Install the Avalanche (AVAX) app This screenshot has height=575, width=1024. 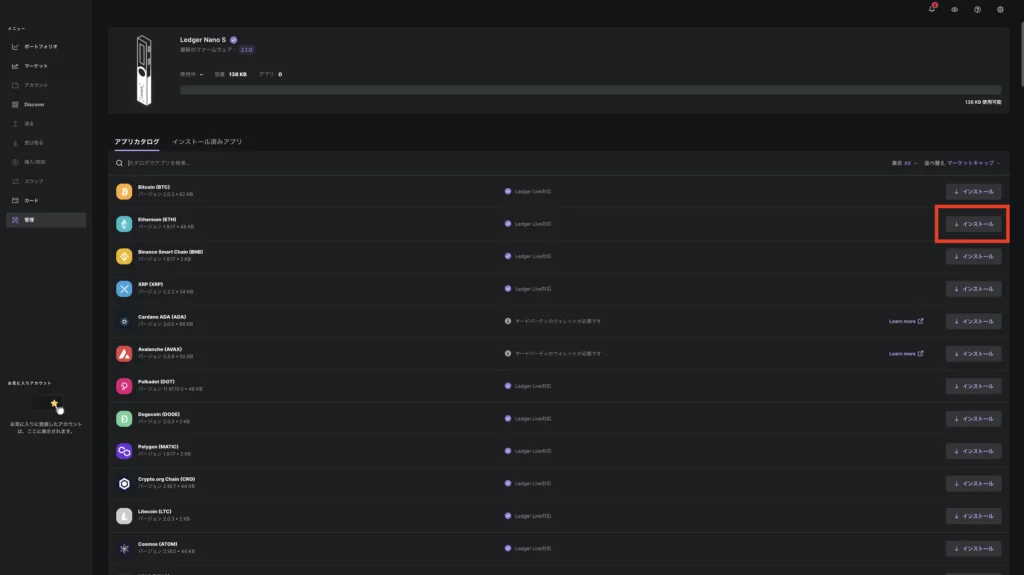pyautogui.click(x=974, y=354)
